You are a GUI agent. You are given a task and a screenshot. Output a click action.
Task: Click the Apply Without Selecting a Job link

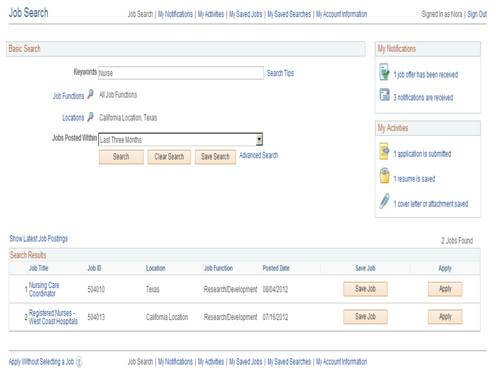41,362
